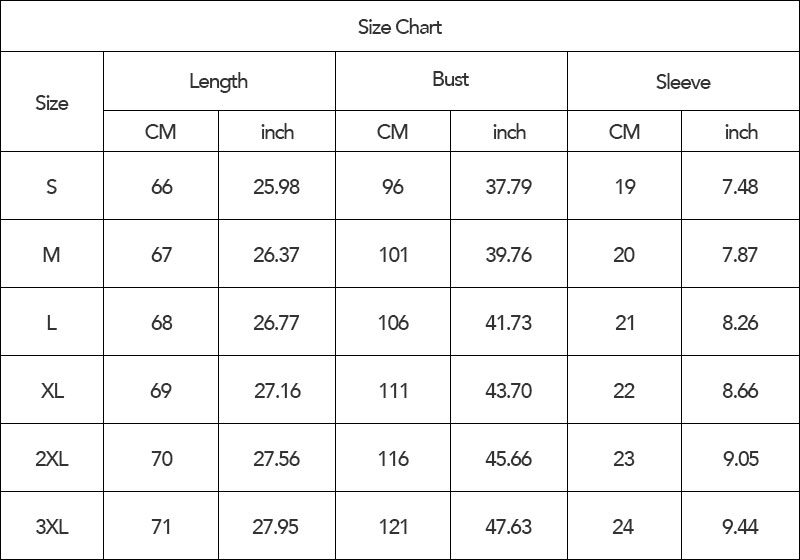This screenshot has height=560, width=800.
Task: Select the 25.98 inch length value
Action: [276, 186]
